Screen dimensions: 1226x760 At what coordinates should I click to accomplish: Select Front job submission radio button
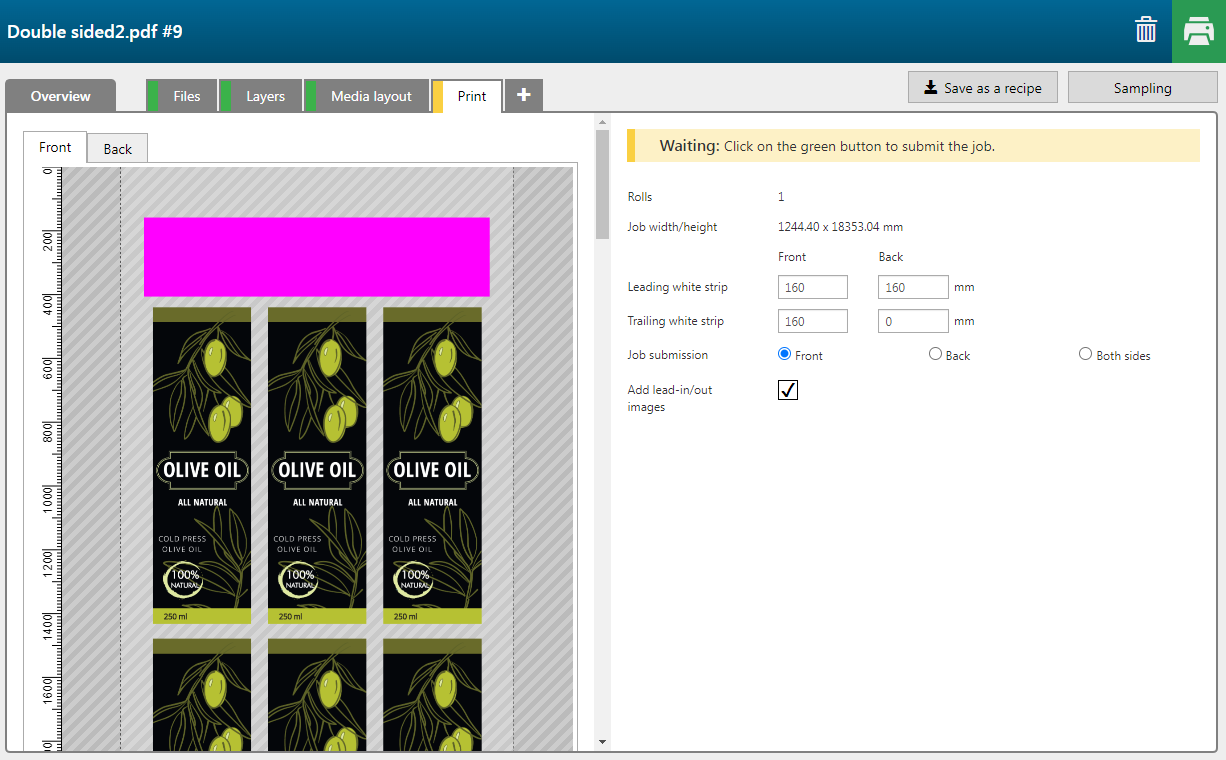784,354
